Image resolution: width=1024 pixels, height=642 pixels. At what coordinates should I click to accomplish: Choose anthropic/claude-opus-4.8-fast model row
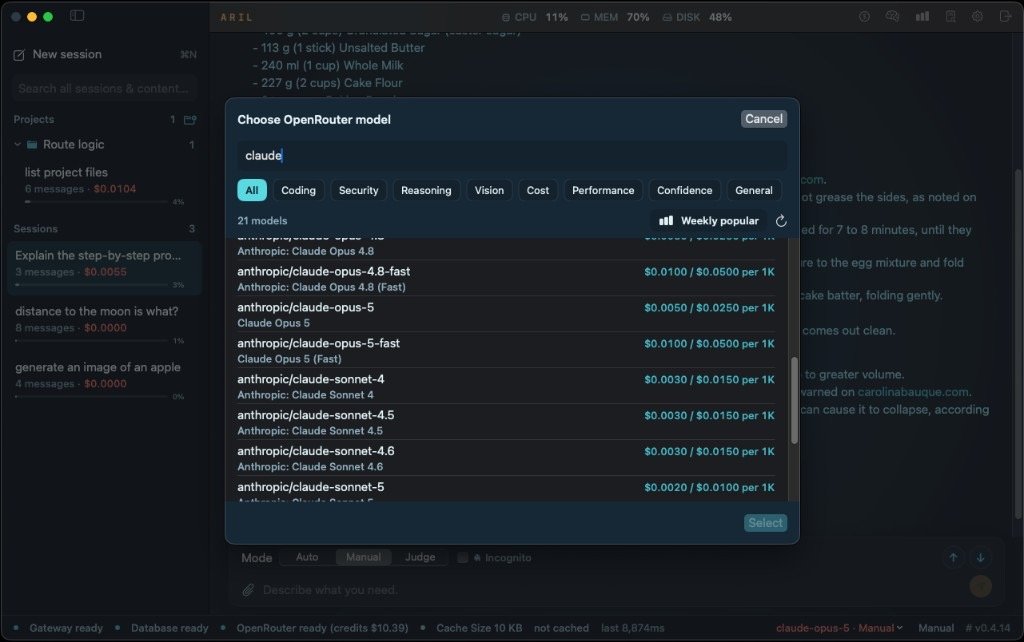(506, 278)
